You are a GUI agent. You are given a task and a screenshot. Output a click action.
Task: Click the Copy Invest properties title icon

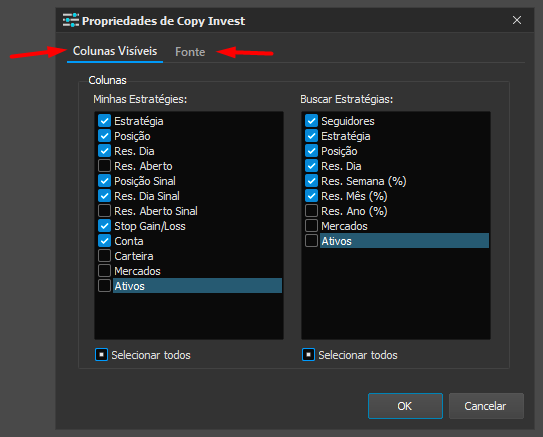71,20
